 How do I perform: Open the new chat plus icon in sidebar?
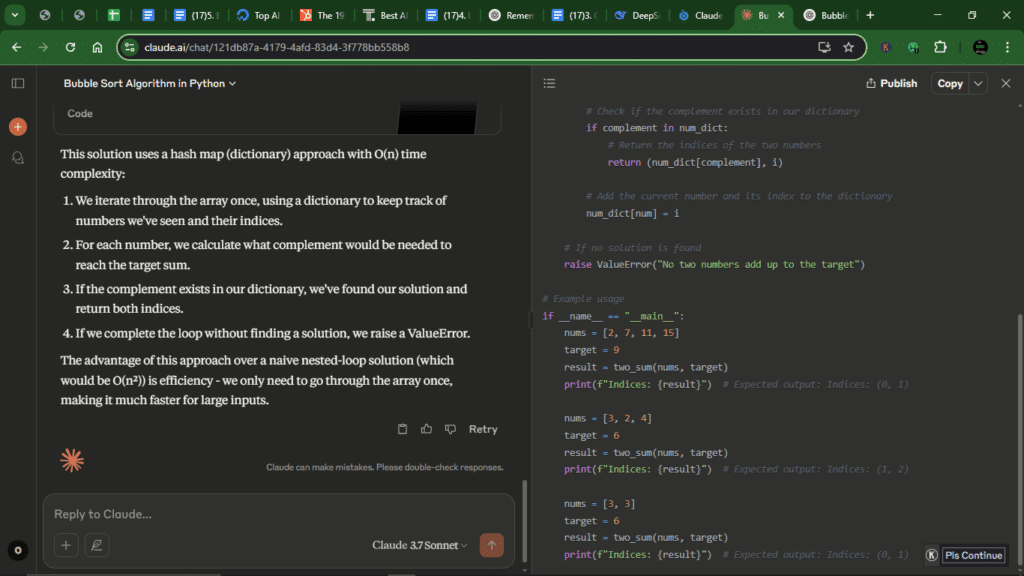pos(18,126)
